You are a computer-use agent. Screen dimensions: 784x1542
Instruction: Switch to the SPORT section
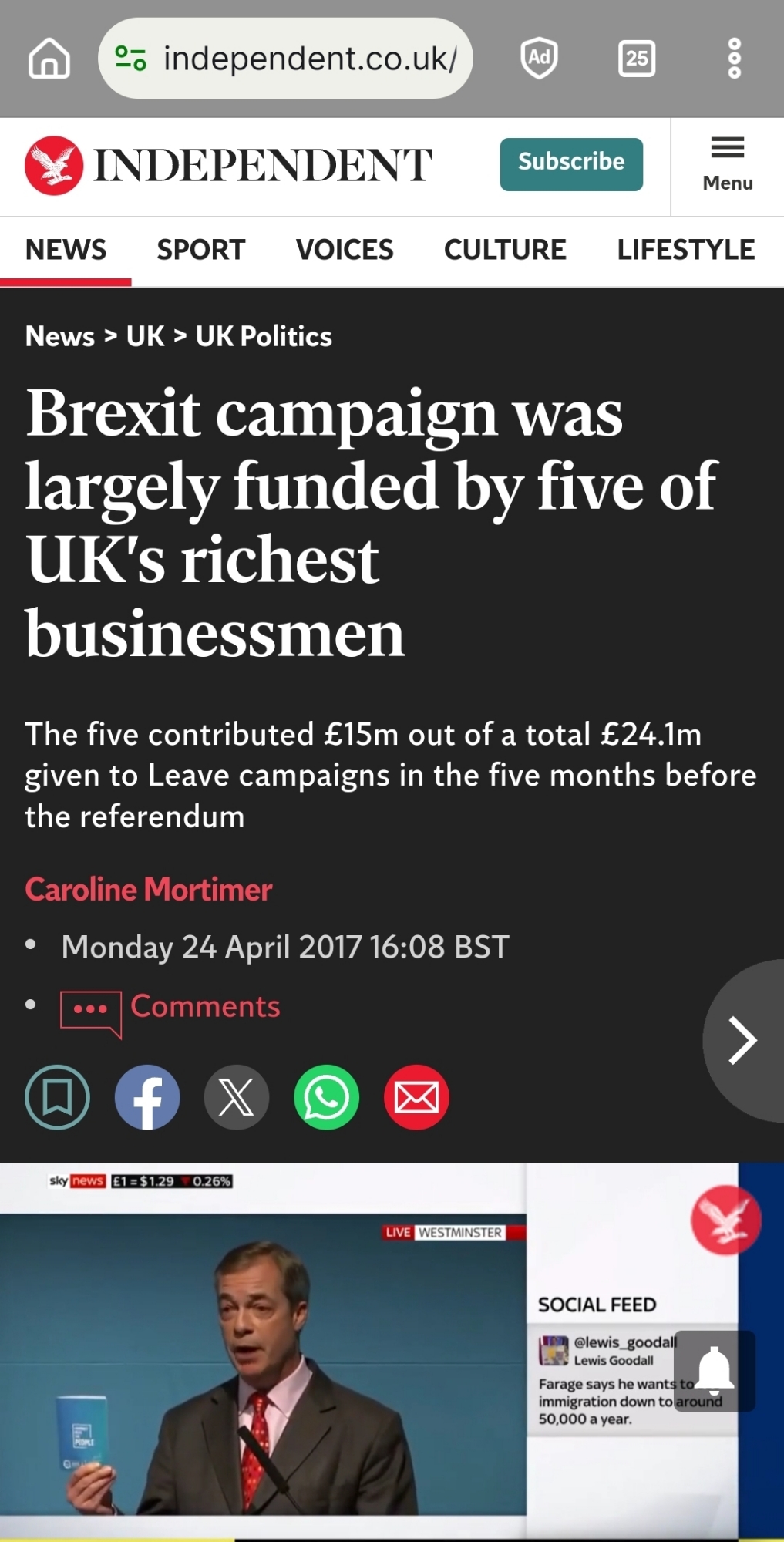[x=200, y=250]
